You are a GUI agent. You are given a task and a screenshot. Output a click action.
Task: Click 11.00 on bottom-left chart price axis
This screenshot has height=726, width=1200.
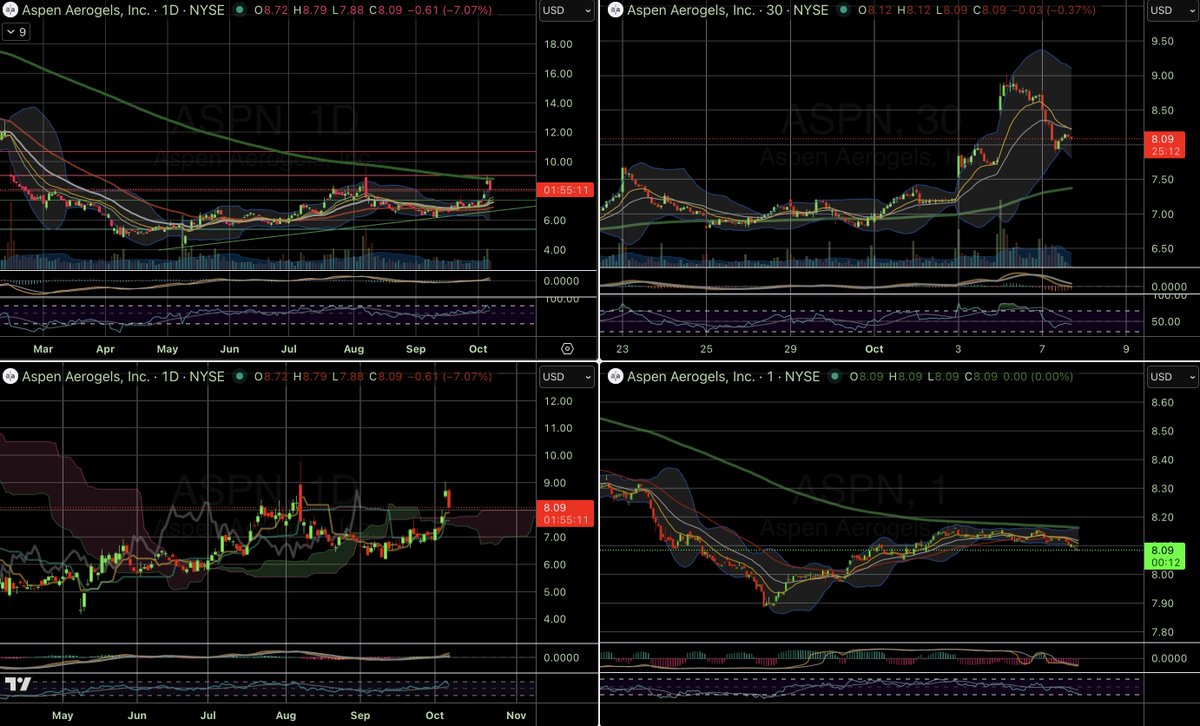click(x=558, y=428)
